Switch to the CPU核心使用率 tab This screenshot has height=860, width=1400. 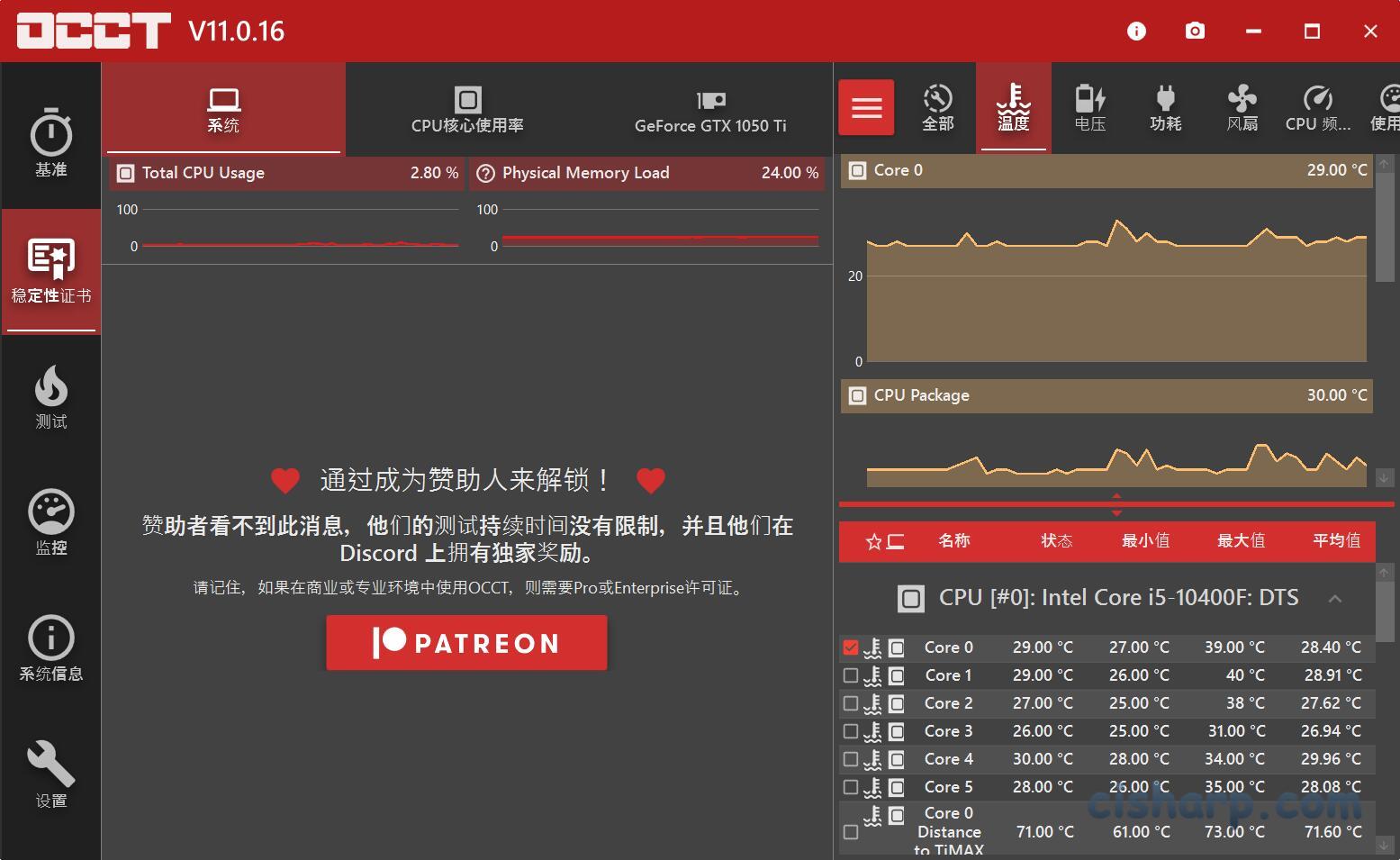(467, 110)
